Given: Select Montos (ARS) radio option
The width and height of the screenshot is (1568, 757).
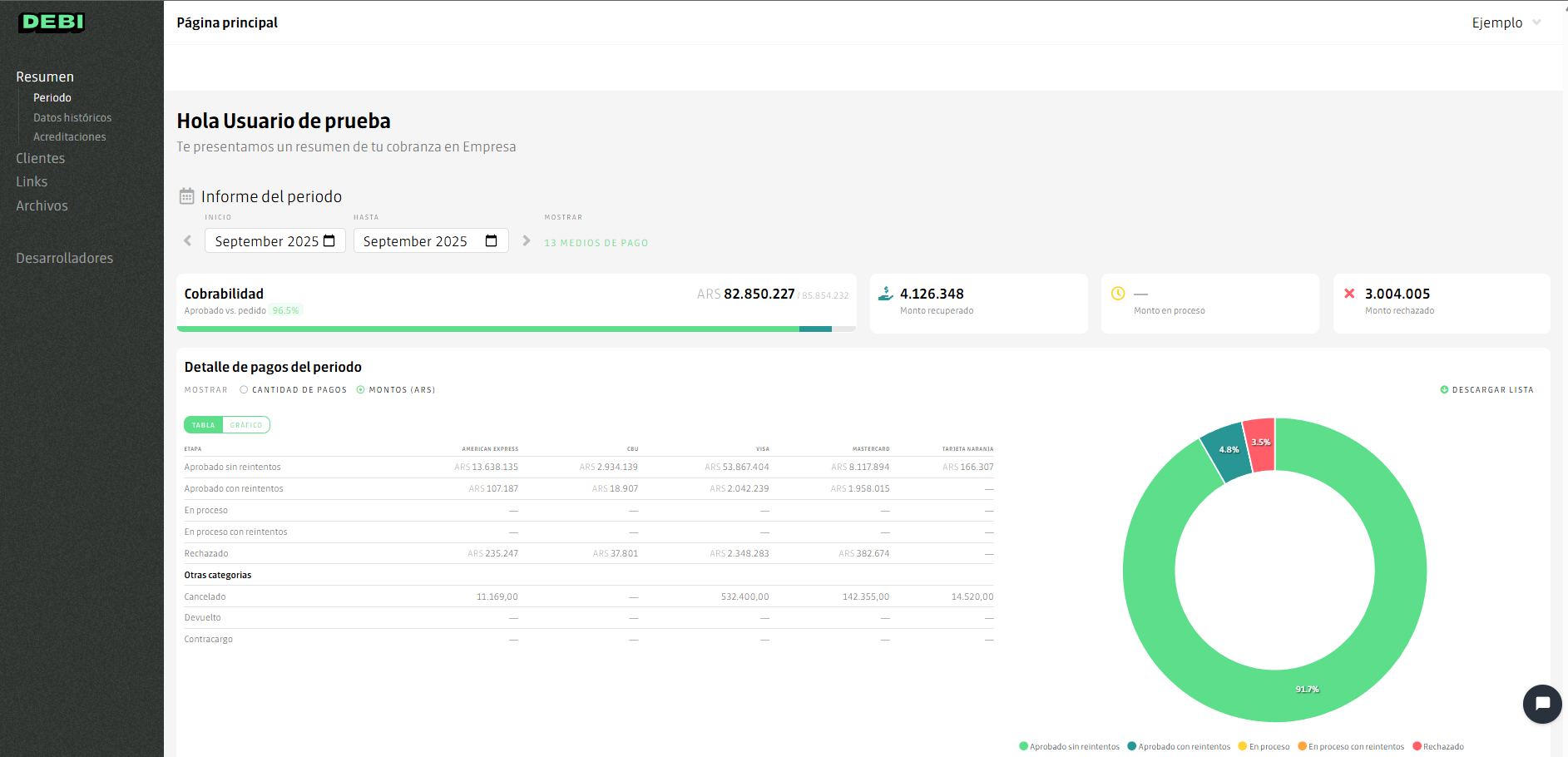Looking at the screenshot, I should point(361,389).
